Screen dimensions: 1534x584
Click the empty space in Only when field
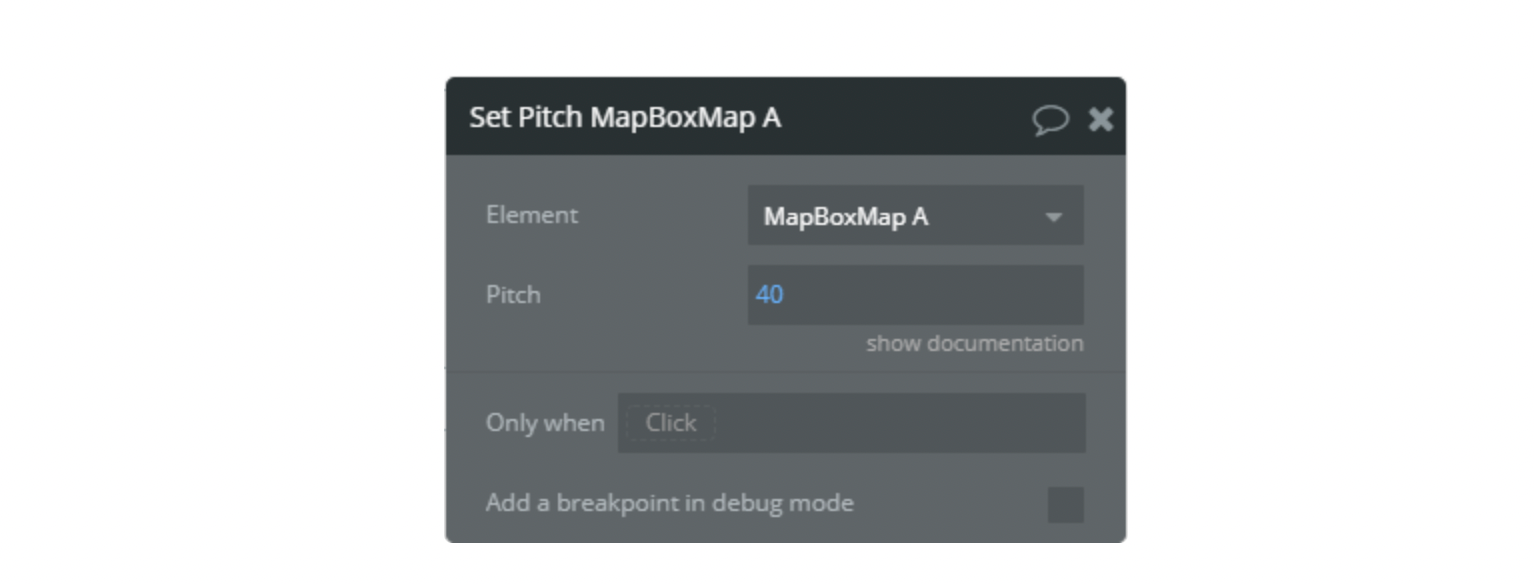click(x=900, y=422)
